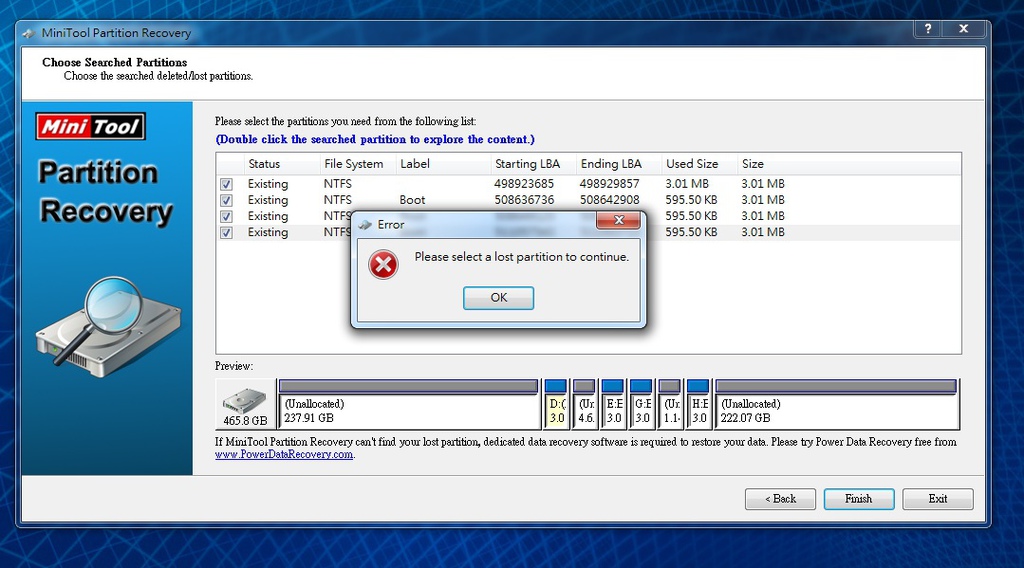Uncheck the partition starting at LBA 498923685
Viewport: 1024px width, 568px height.
226,184
